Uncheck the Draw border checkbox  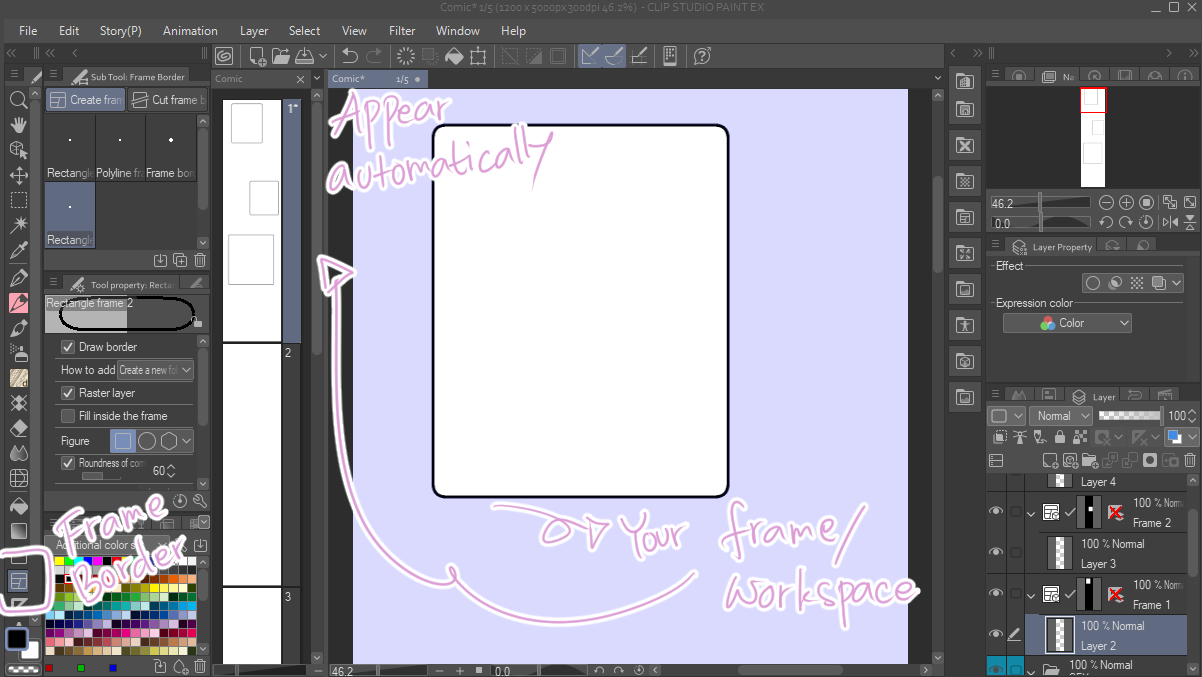(x=68, y=347)
